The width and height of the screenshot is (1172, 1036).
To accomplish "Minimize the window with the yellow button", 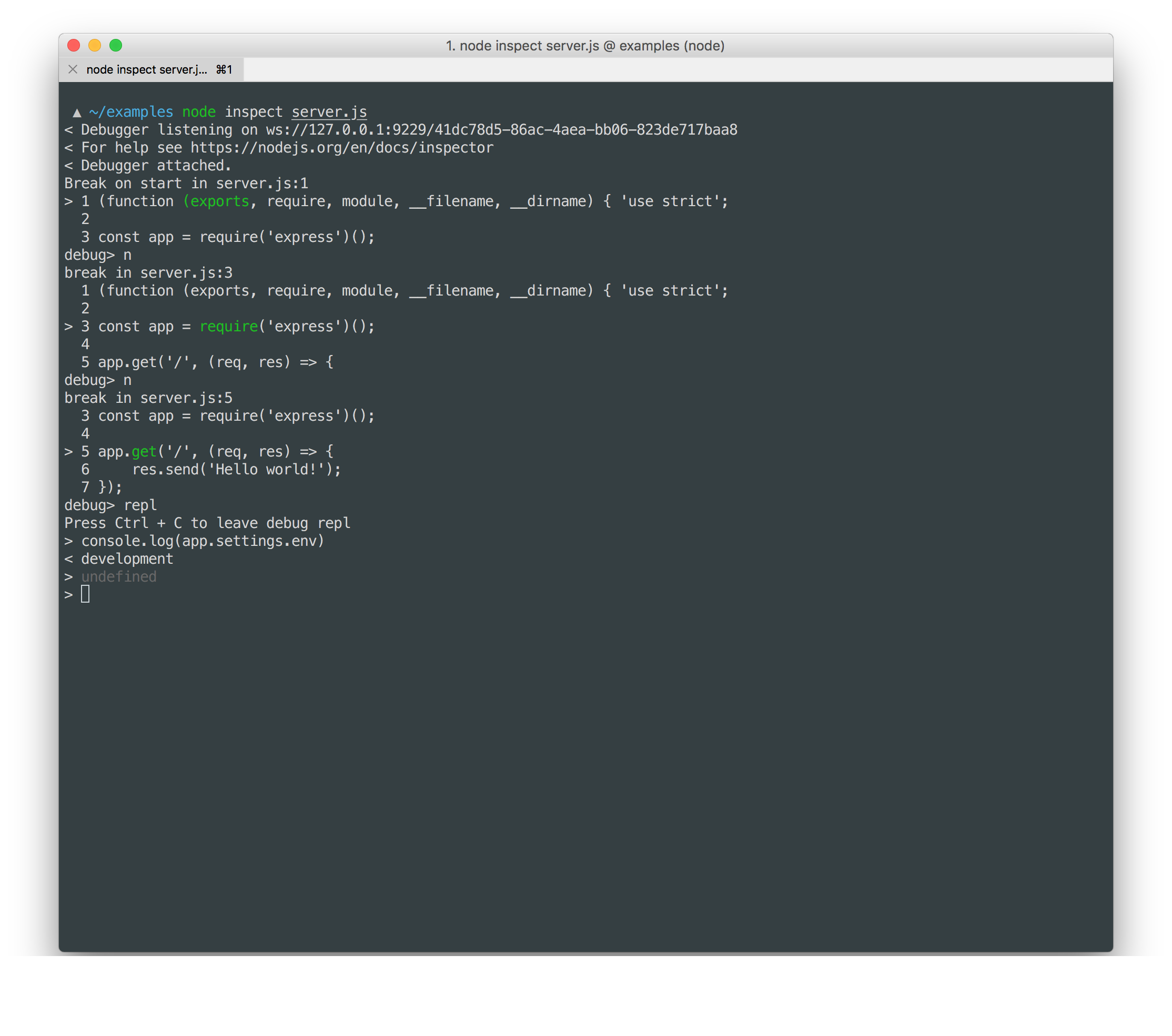I will click(x=95, y=45).
